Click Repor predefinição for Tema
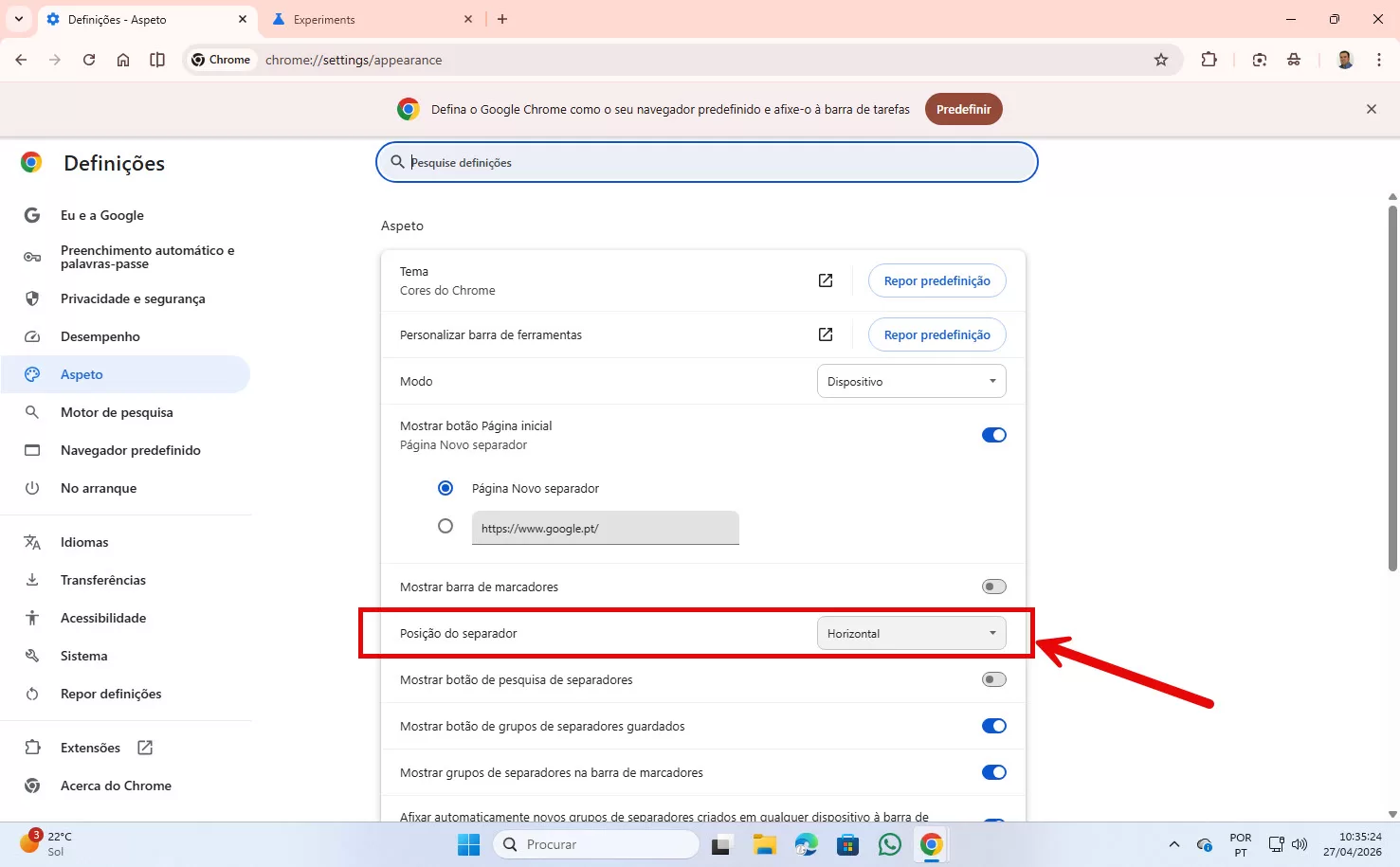Viewport: 1400px width, 867px height. point(936,280)
